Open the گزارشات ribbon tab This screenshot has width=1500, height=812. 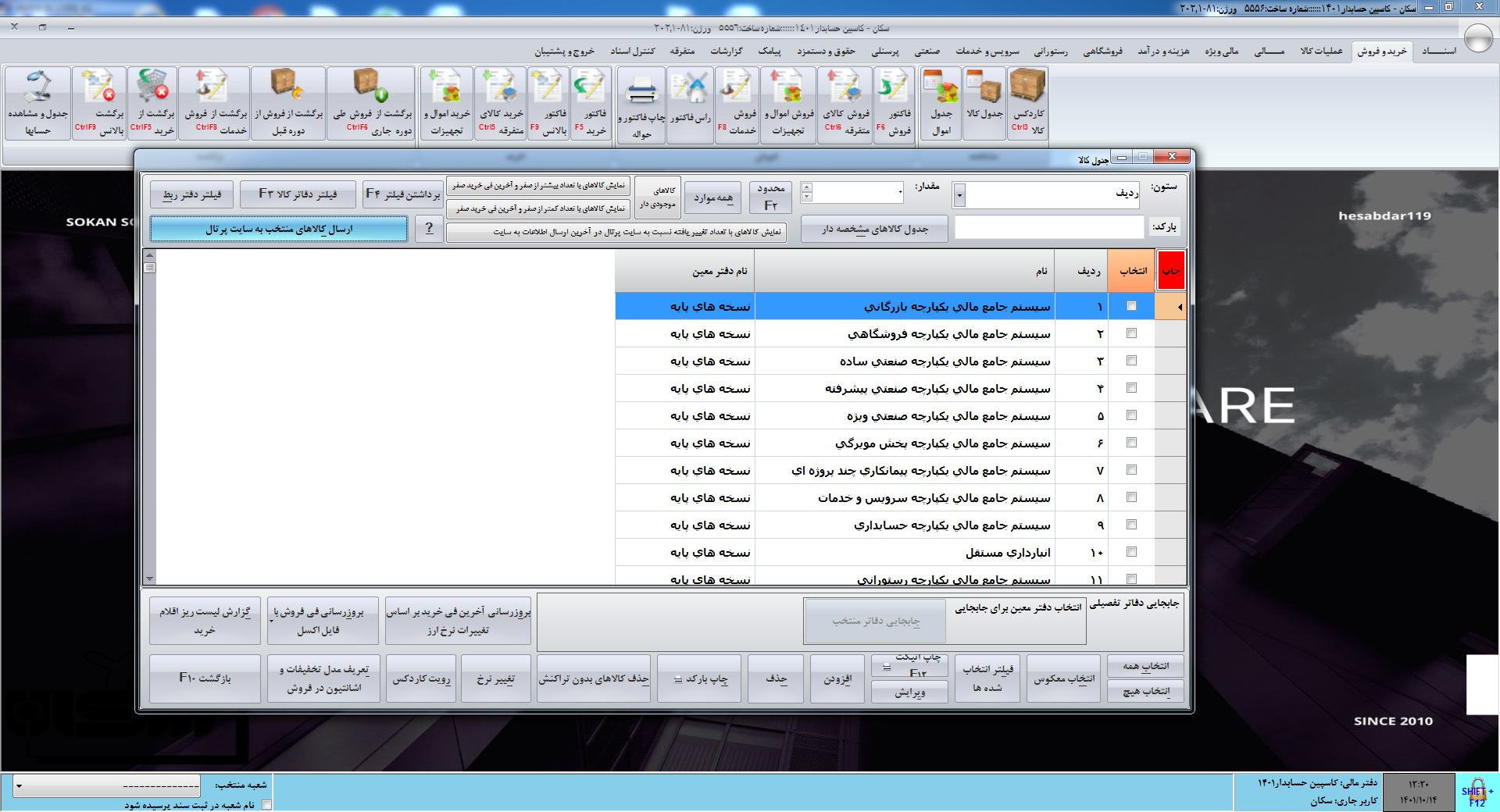coord(726,51)
